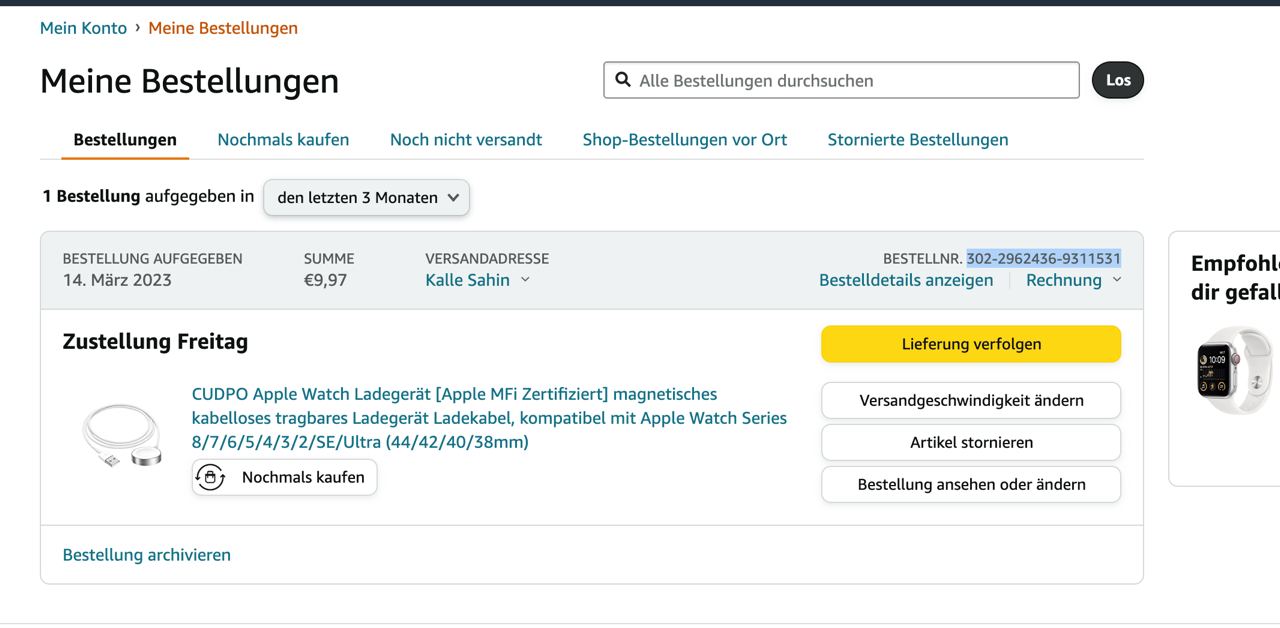Switch to the Nochmals kaufen tab

(x=283, y=140)
